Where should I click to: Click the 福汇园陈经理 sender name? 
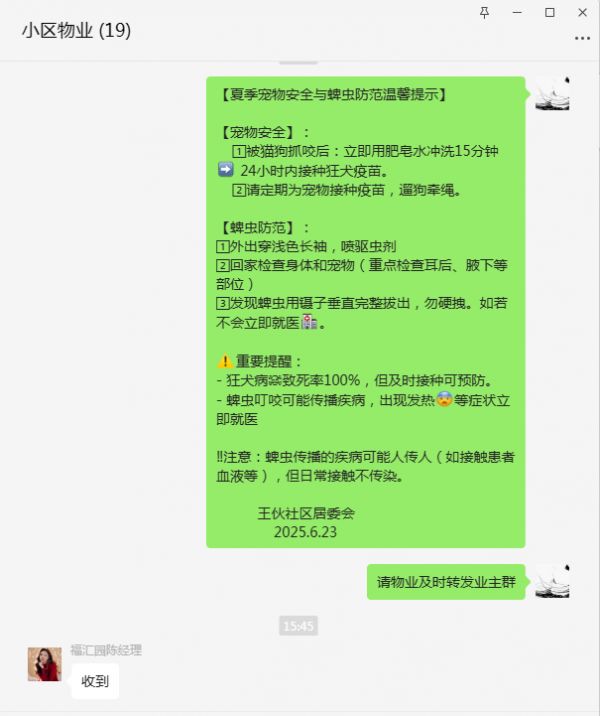click(106, 650)
